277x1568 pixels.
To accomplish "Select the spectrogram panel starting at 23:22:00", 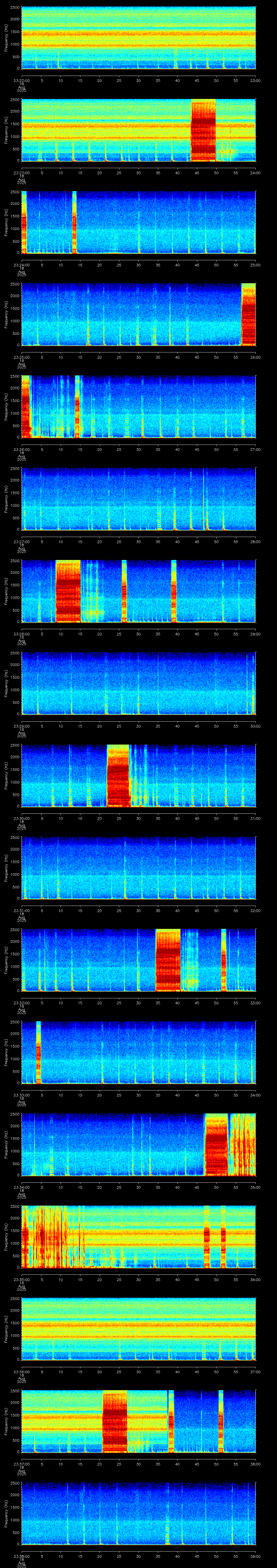I will click(138, 38).
